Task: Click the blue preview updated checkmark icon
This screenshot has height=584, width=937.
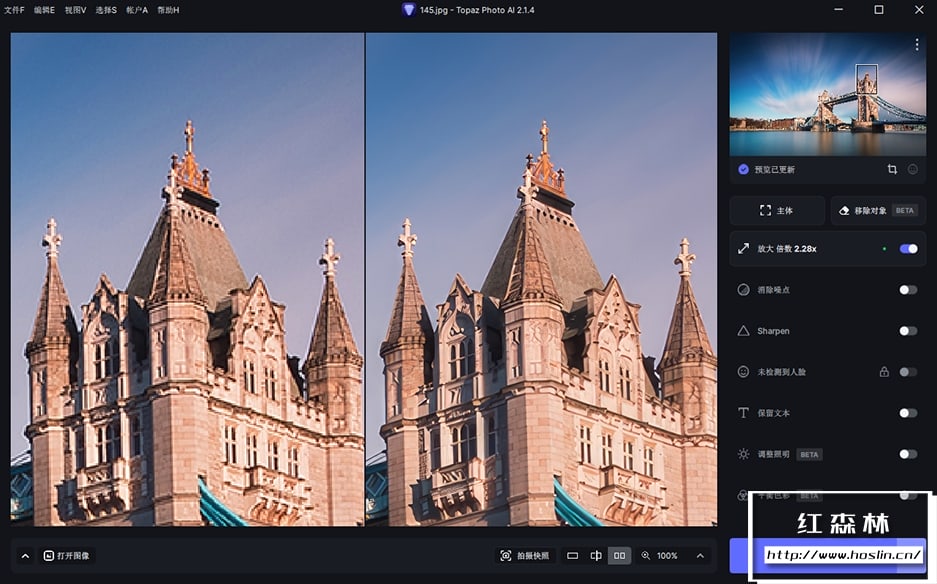Action: click(x=743, y=169)
